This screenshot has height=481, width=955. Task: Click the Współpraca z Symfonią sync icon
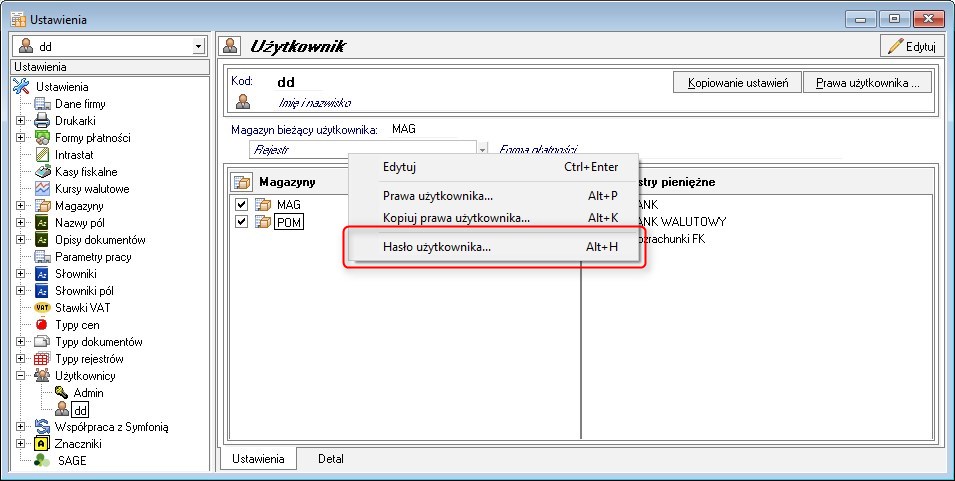pos(42,427)
